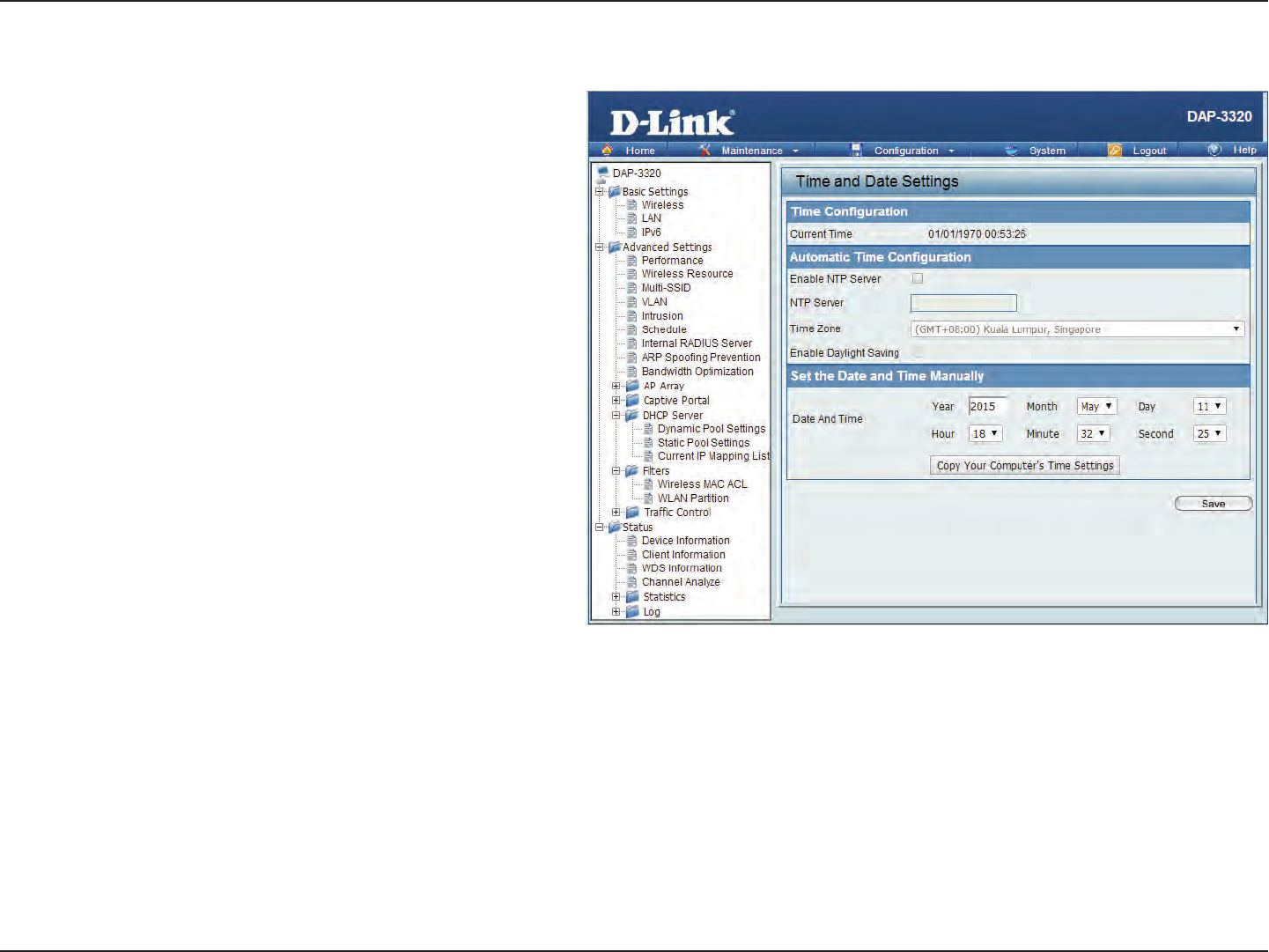Open the Internal RADIUS Server link
Screen dimensions: 1269x952
pyautogui.click(x=697, y=343)
